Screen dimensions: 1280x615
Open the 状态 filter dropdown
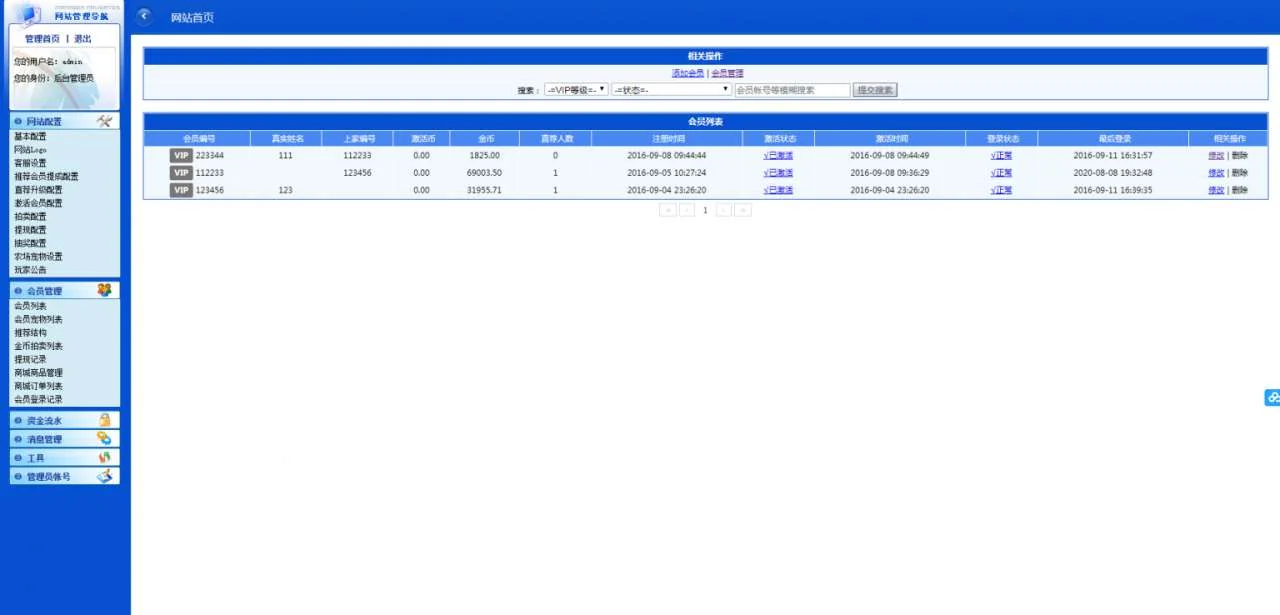(671, 90)
